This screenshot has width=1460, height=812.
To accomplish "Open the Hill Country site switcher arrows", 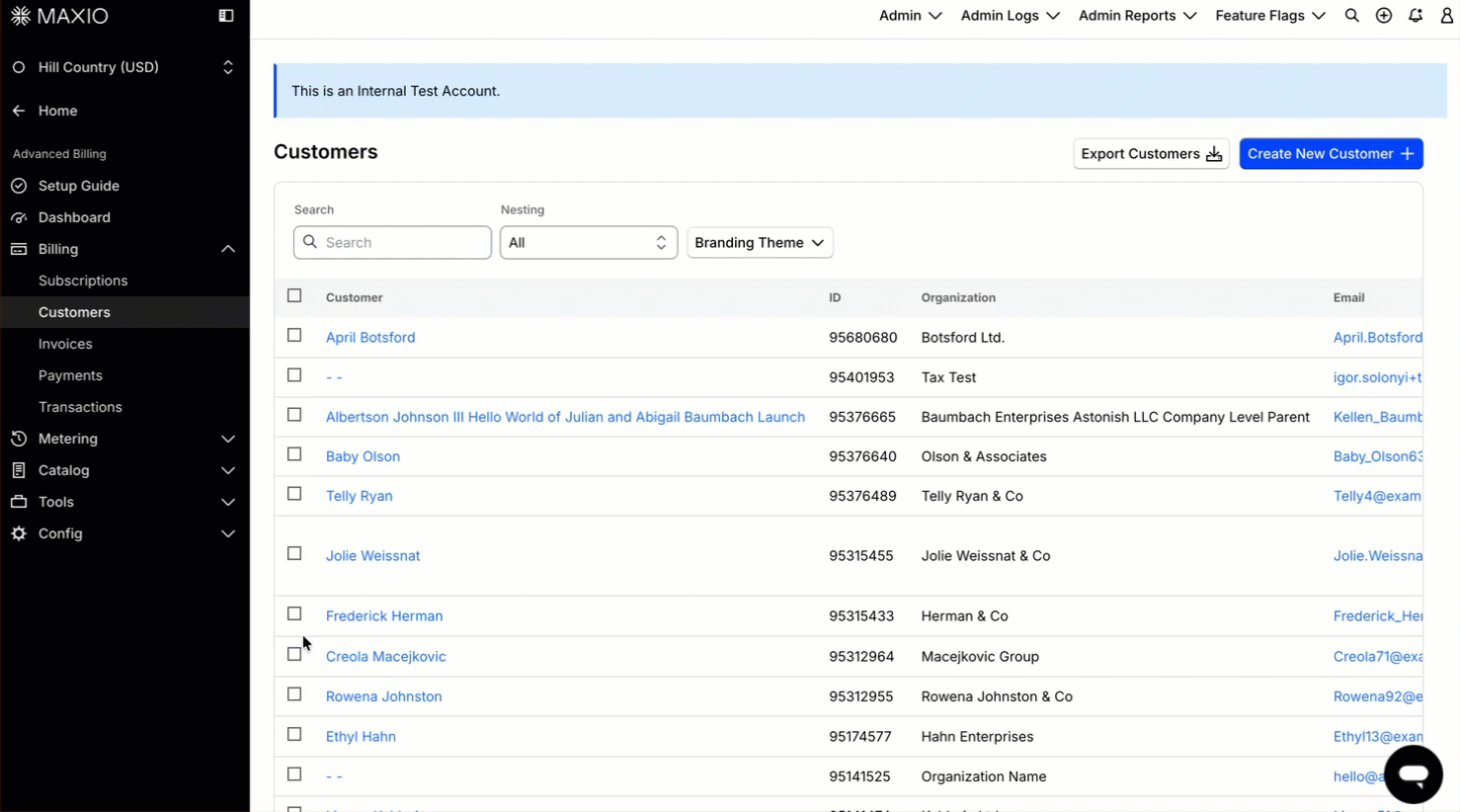I will [x=228, y=67].
